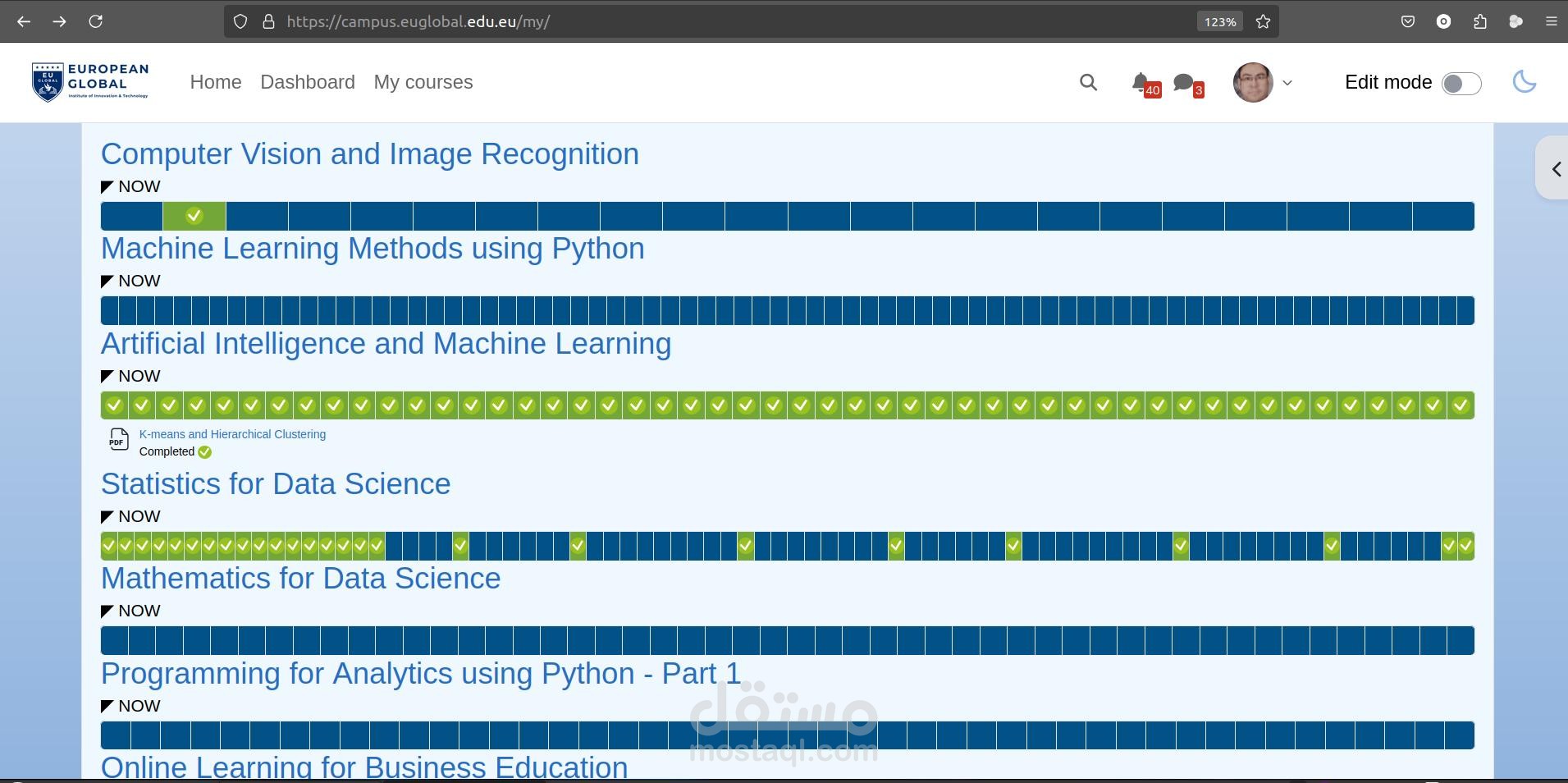This screenshot has height=783, width=1568.
Task: Switch to dark mode moon icon
Action: (1524, 82)
